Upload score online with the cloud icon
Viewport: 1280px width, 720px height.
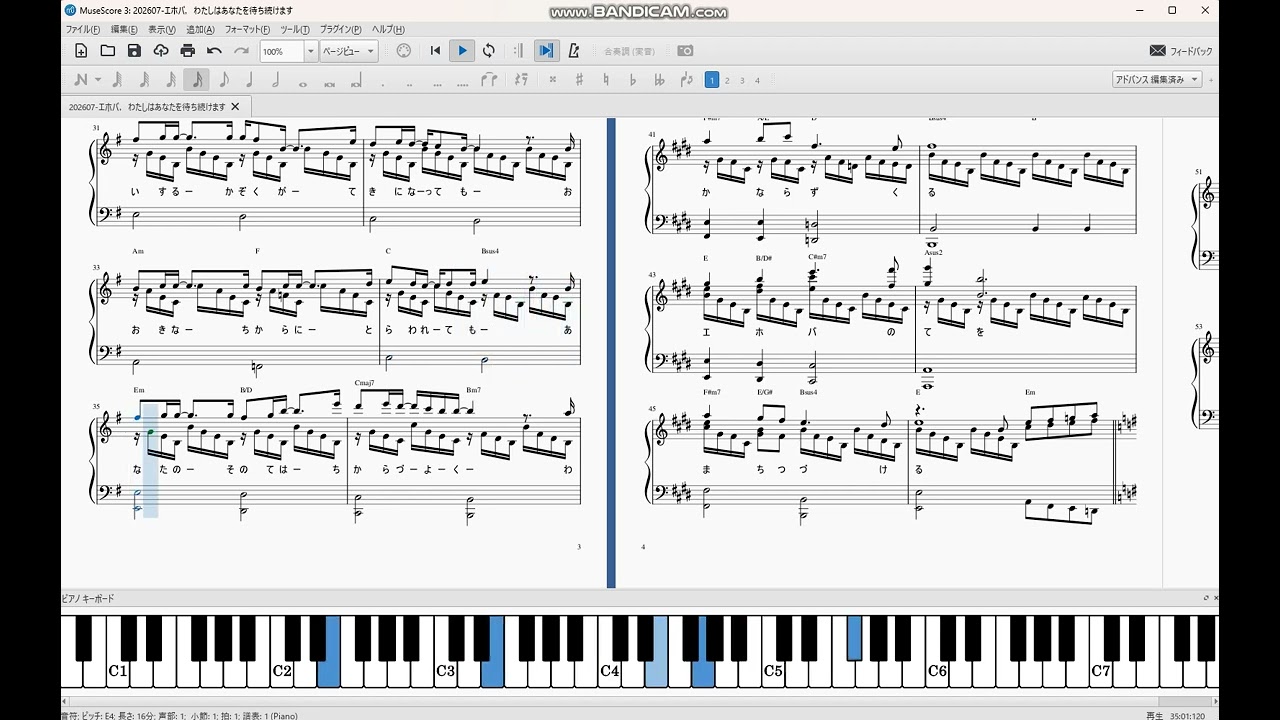161,51
